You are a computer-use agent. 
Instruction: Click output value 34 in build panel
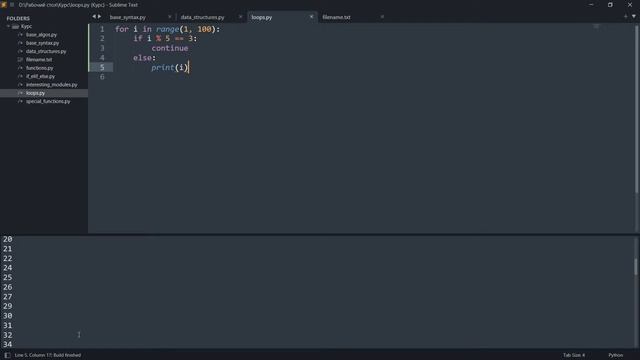(8, 344)
